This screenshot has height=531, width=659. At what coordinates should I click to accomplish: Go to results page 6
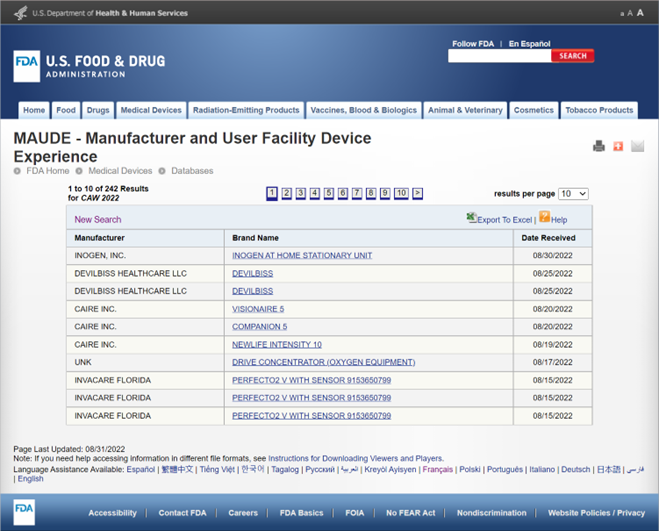click(343, 193)
